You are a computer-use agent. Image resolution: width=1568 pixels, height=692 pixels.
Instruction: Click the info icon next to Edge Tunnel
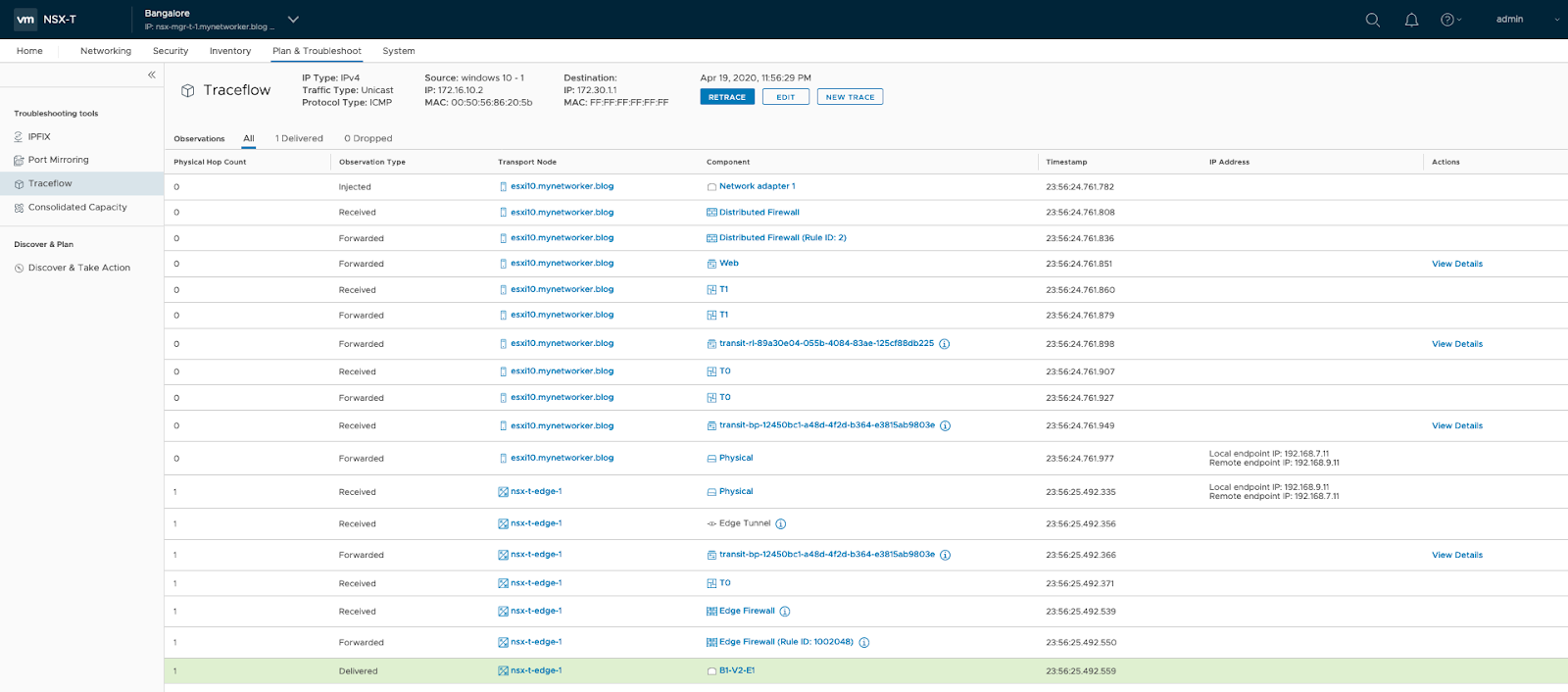[x=781, y=524]
